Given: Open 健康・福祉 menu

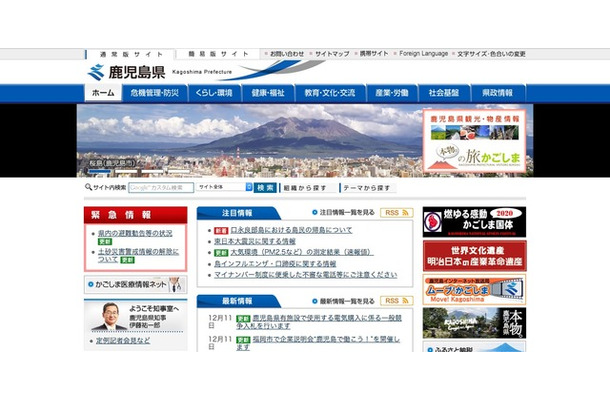Looking at the screenshot, I should tap(268, 93).
